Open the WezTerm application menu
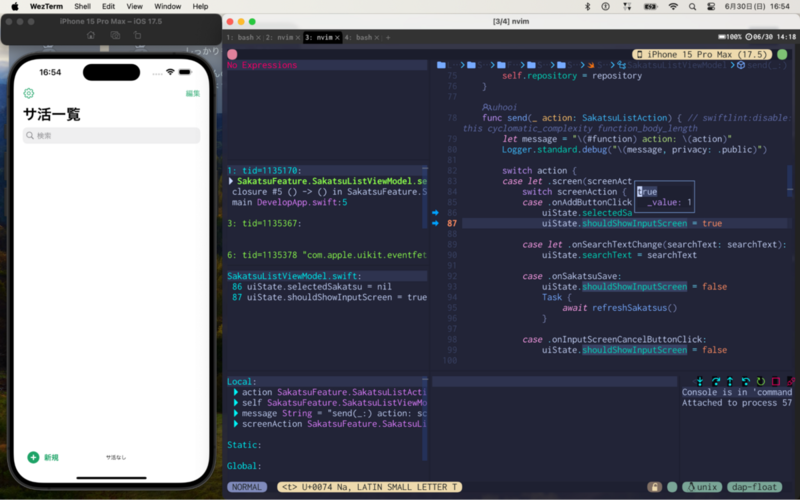 tap(46, 7)
